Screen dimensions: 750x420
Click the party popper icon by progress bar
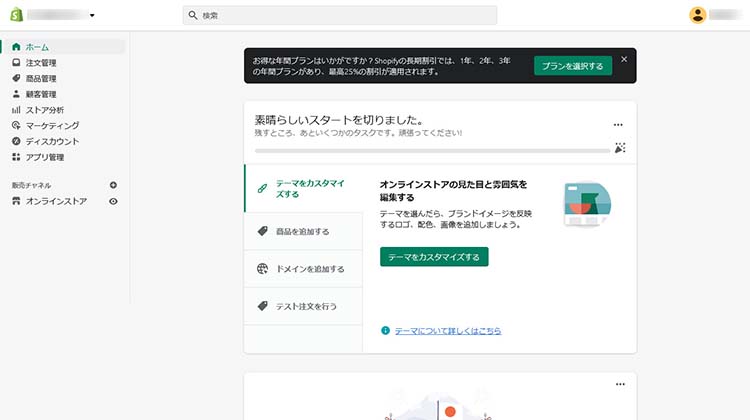pos(620,148)
